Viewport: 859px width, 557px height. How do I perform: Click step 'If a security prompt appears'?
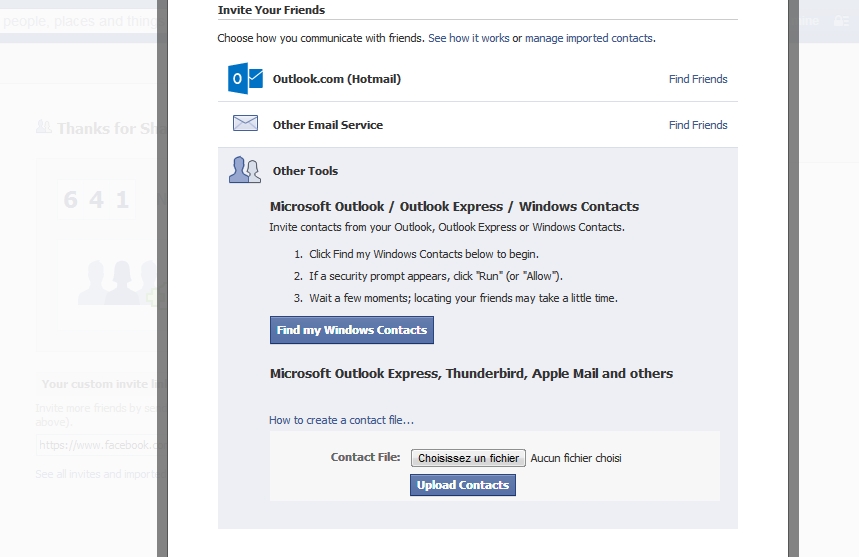click(436, 276)
